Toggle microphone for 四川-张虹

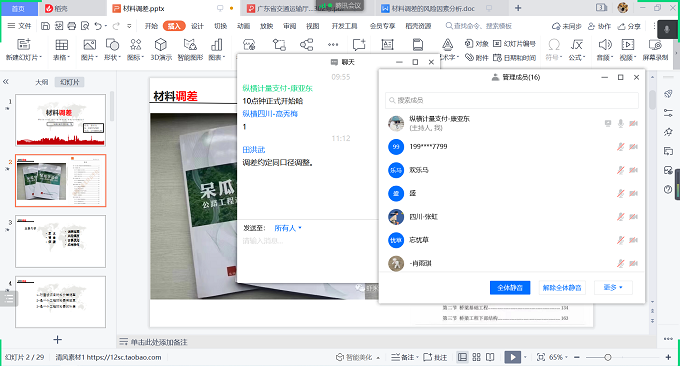[621, 216]
